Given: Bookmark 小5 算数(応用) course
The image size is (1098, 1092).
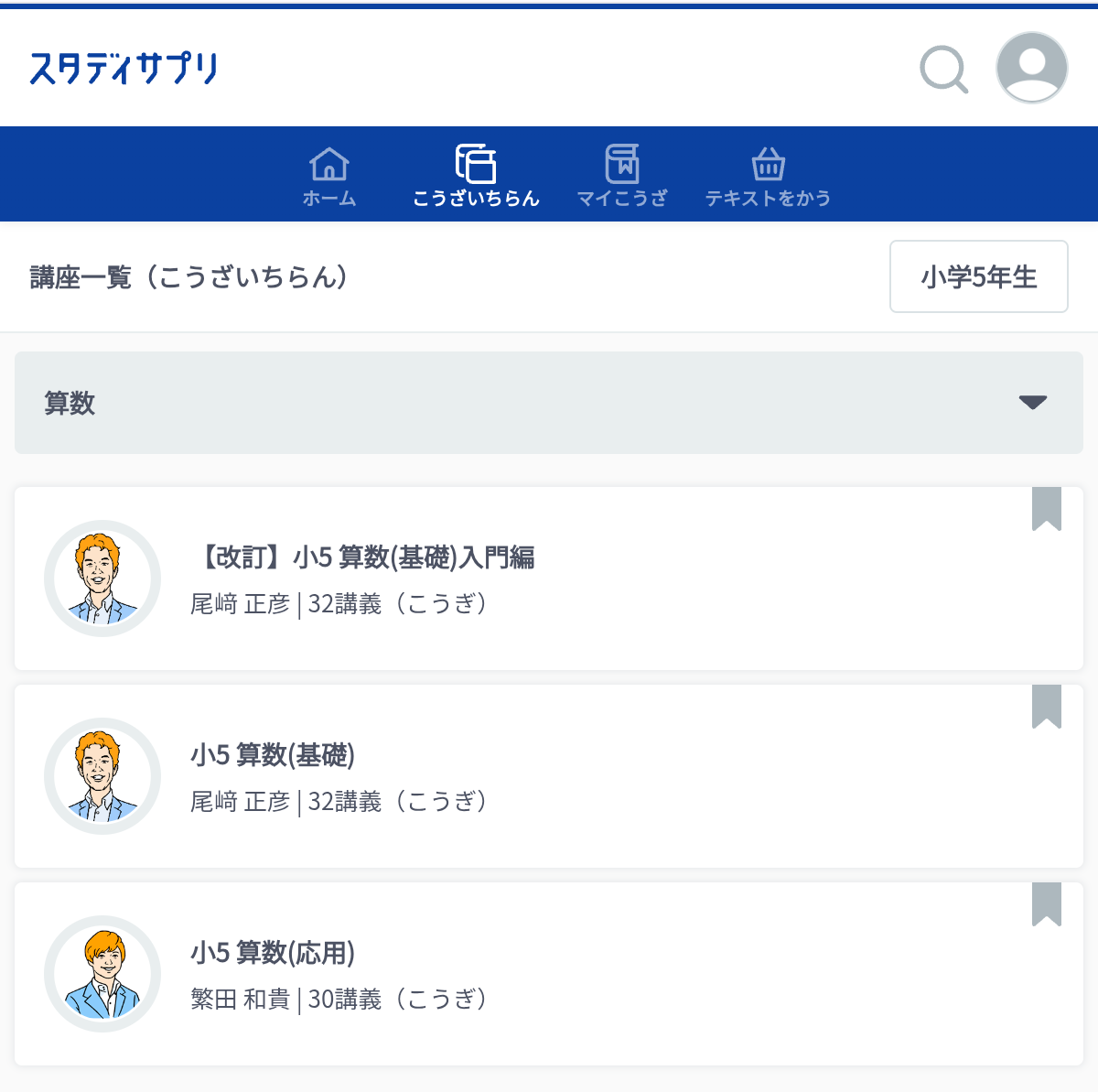Looking at the screenshot, I should pyautogui.click(x=1047, y=904).
